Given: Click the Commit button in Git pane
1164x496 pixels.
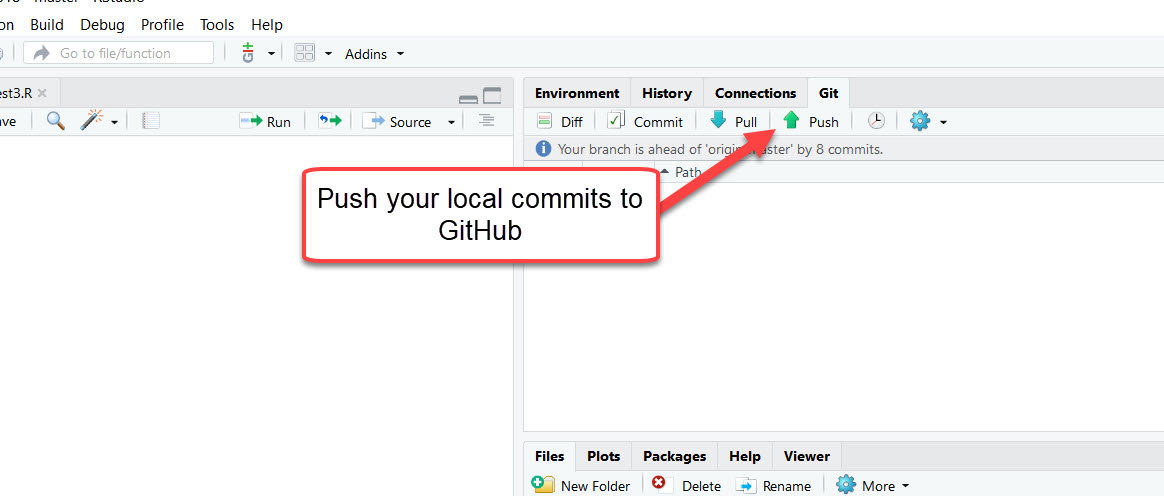Looking at the screenshot, I should (644, 122).
